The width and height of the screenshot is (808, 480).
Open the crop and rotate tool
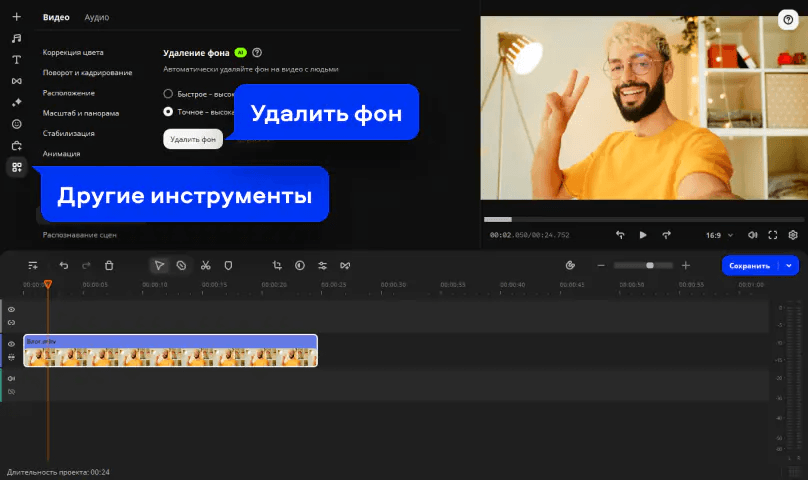pos(277,266)
